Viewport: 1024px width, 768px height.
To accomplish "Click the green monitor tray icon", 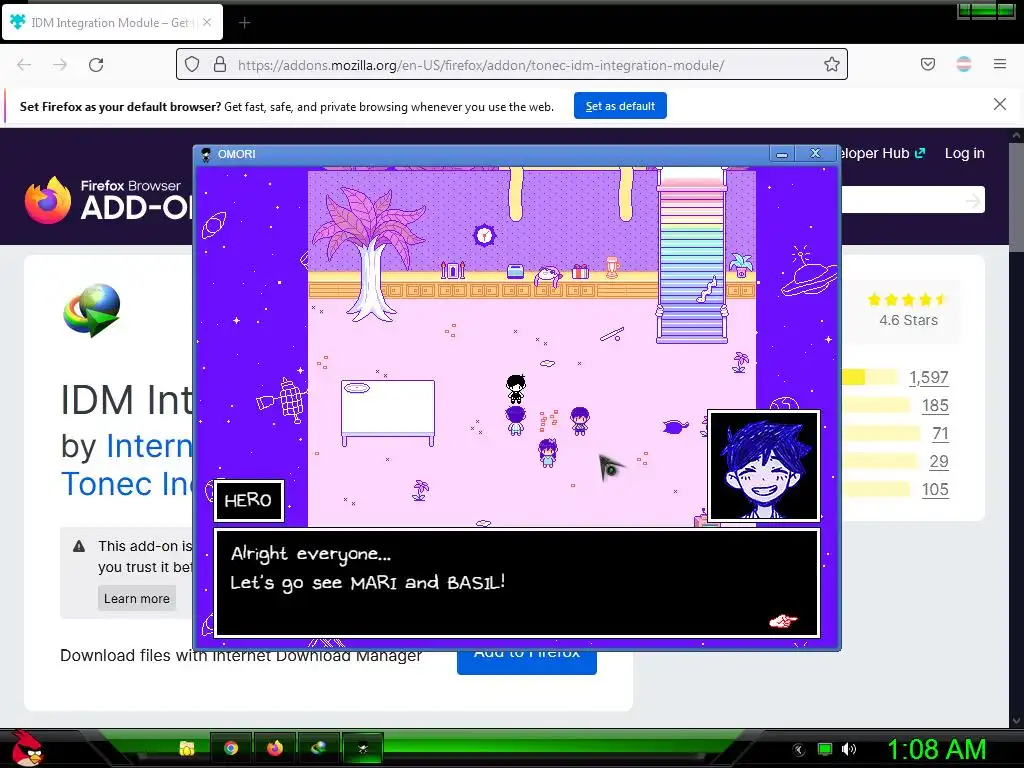I will (x=825, y=750).
